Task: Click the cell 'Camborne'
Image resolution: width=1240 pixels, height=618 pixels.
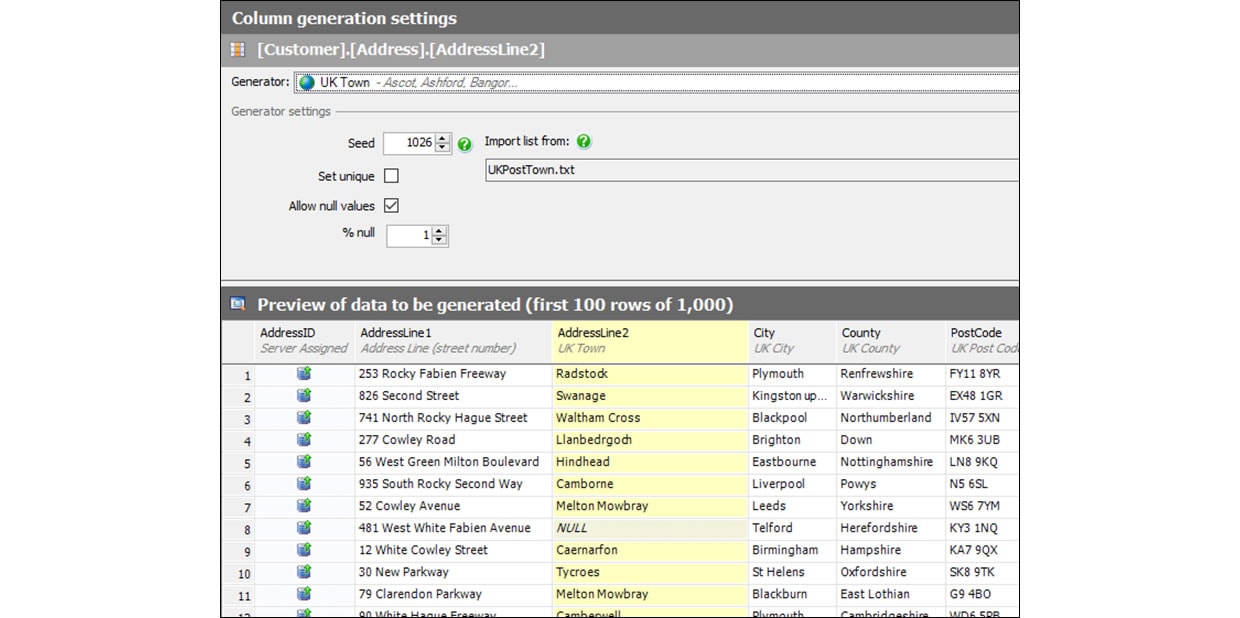Action: [650, 483]
